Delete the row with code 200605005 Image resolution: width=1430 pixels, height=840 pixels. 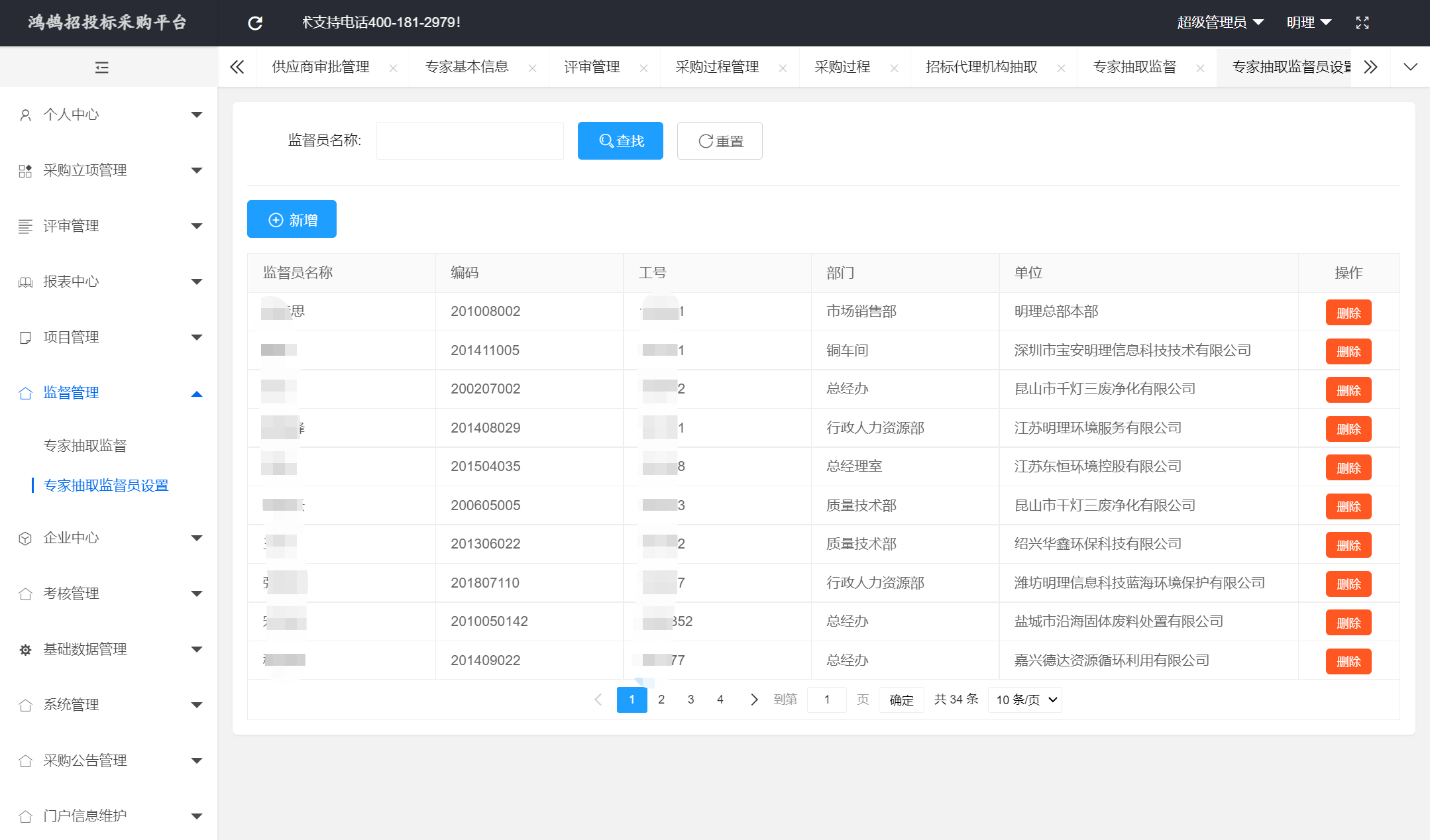click(1348, 506)
